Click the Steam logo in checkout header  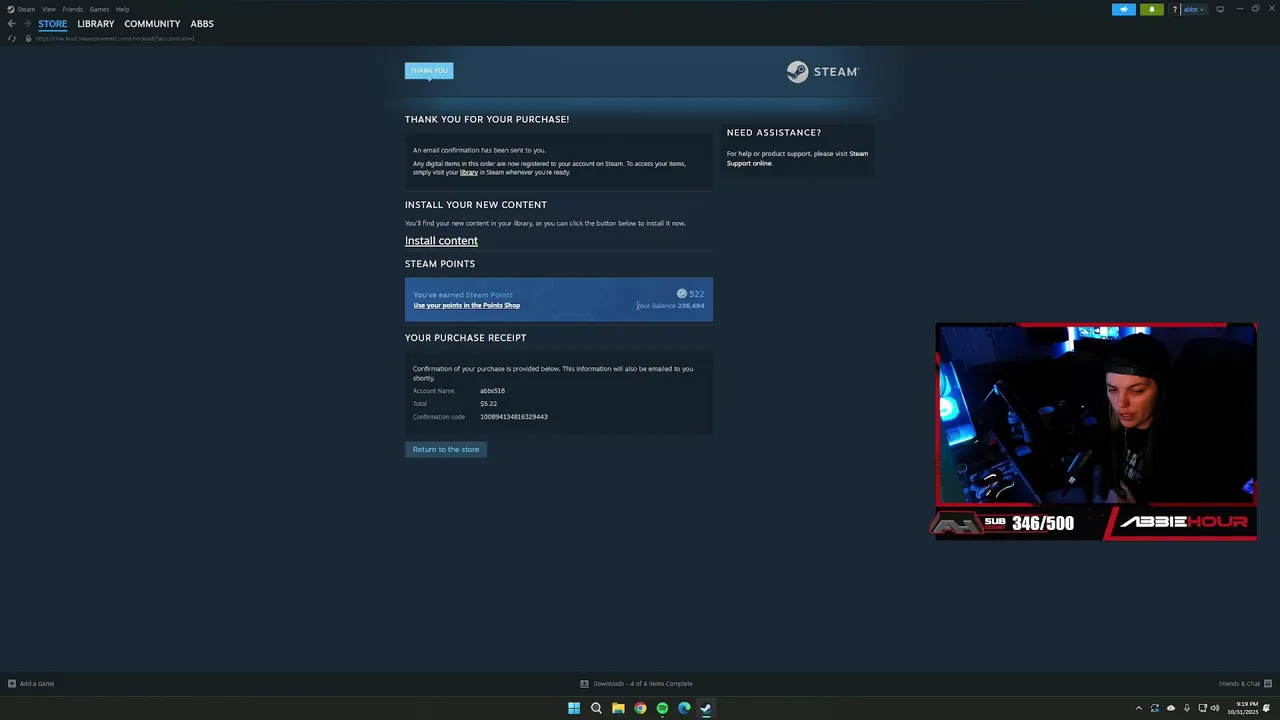click(822, 71)
